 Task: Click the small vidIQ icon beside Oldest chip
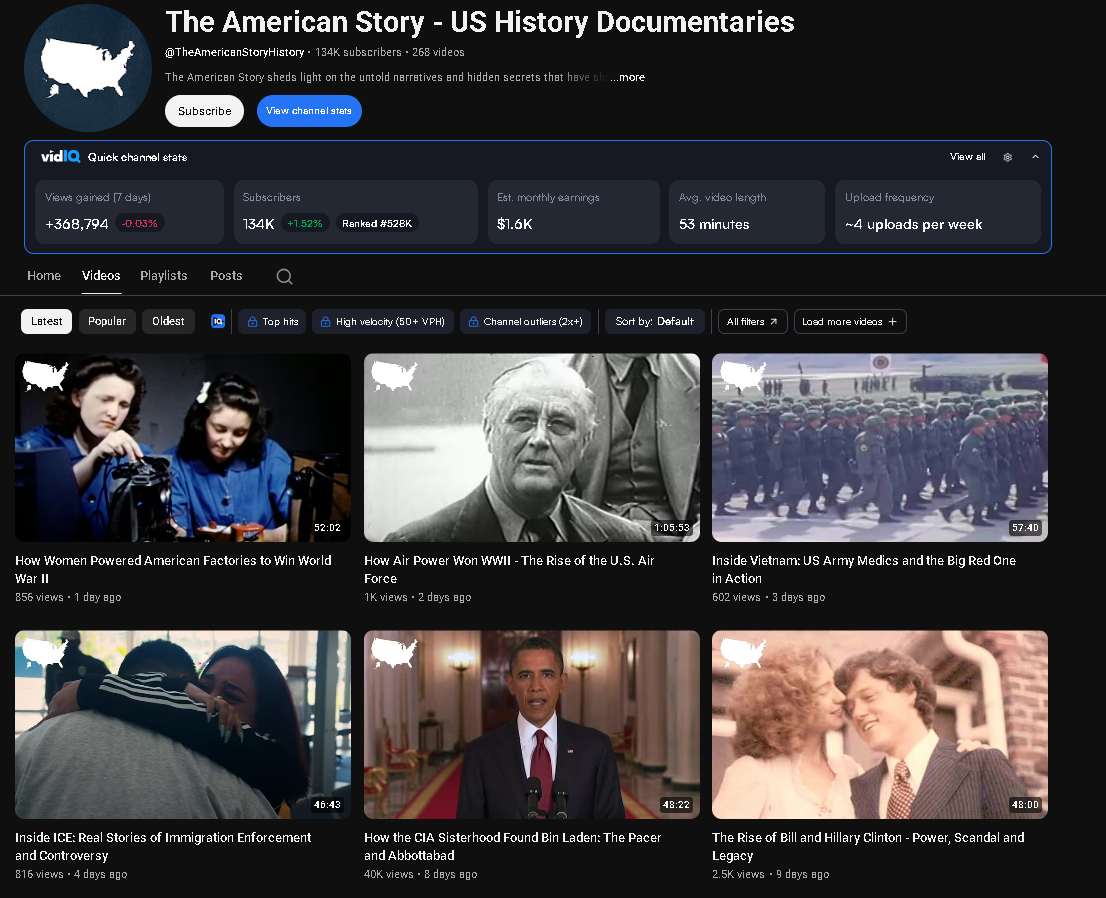[x=218, y=322]
